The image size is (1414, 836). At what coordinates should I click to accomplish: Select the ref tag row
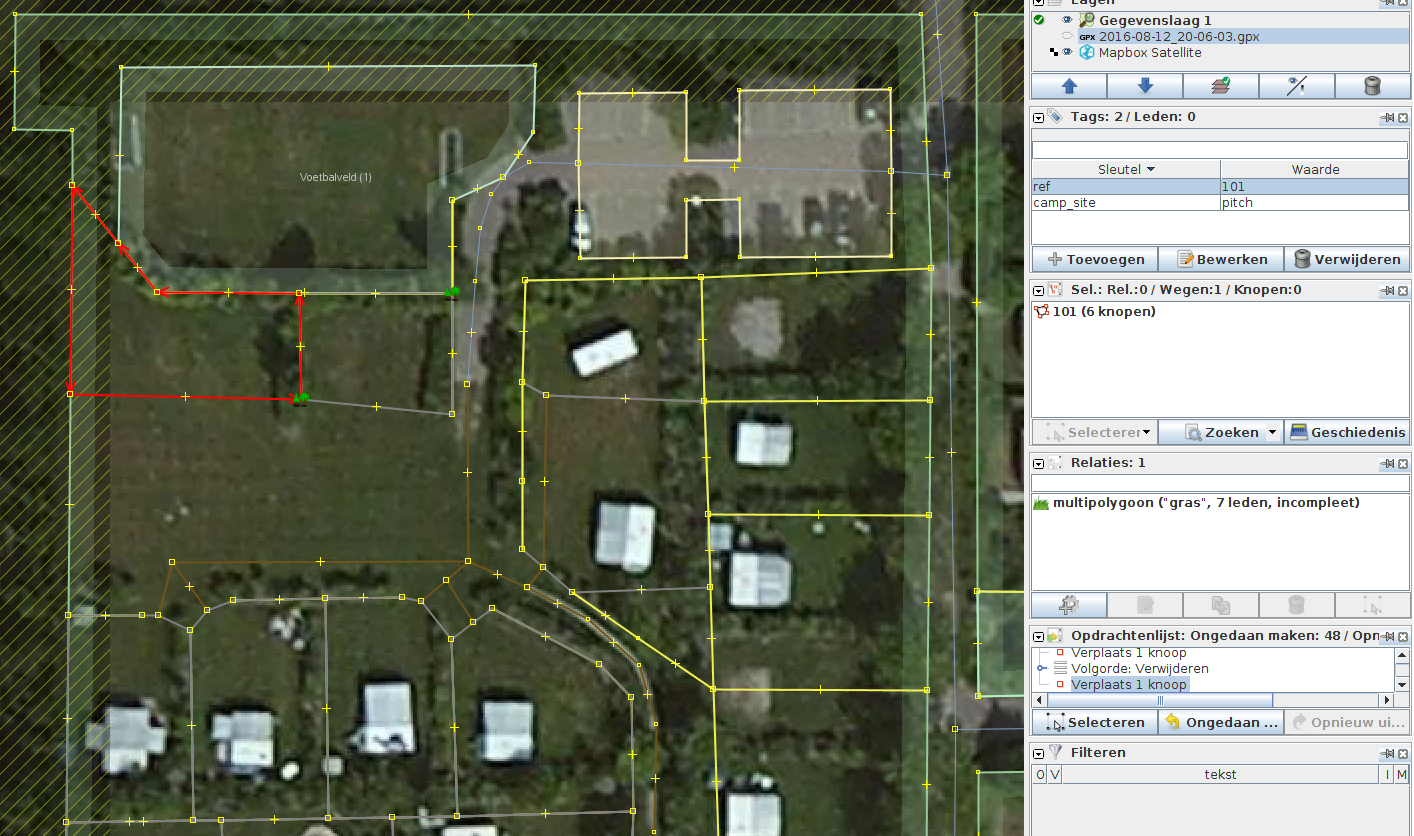pyautogui.click(x=1220, y=186)
